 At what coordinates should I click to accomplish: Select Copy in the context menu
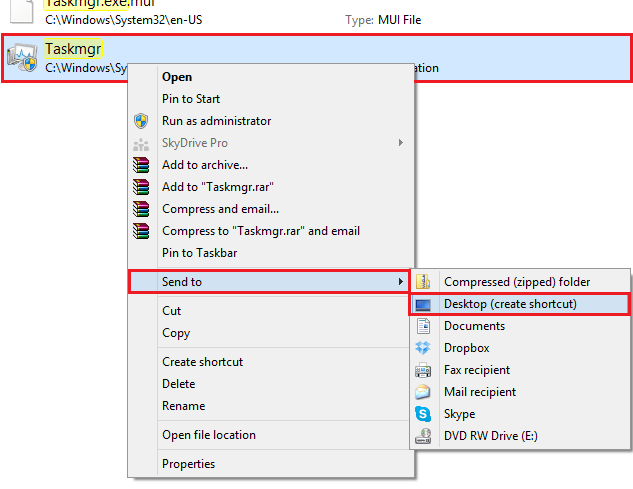pyautogui.click(x=271, y=333)
